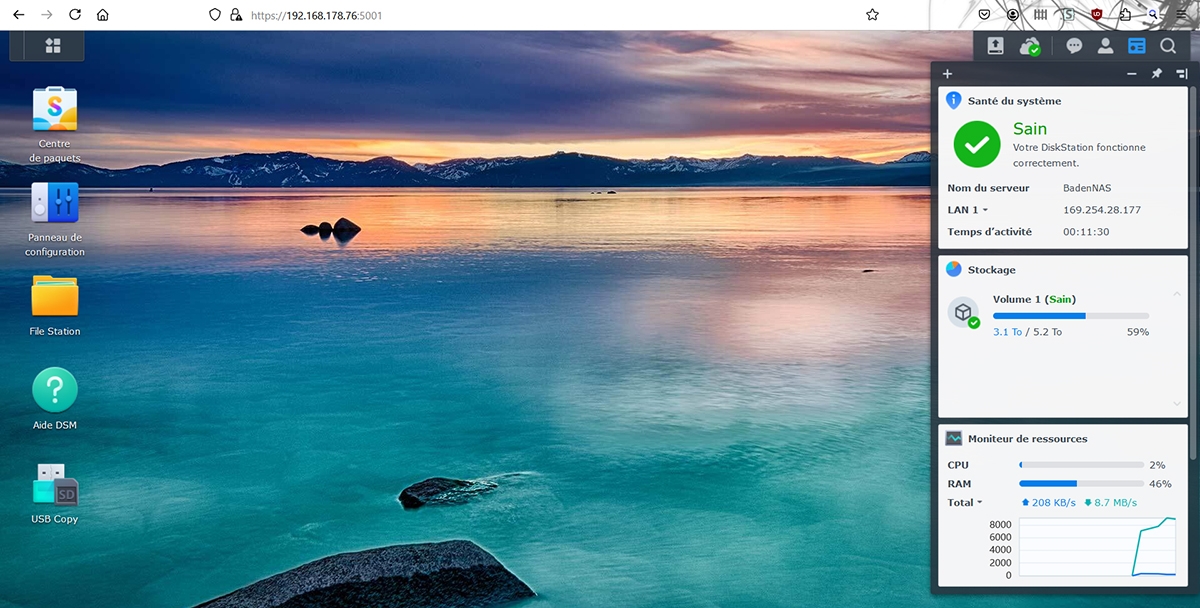
Task: Click the server name BadenNAS
Action: [x=1087, y=188]
